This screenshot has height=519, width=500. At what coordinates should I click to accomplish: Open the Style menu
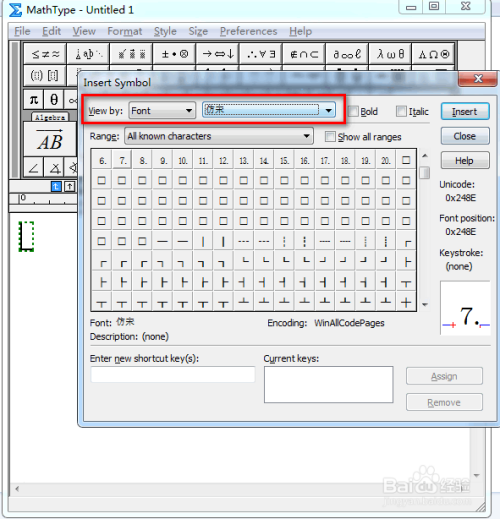tap(165, 31)
